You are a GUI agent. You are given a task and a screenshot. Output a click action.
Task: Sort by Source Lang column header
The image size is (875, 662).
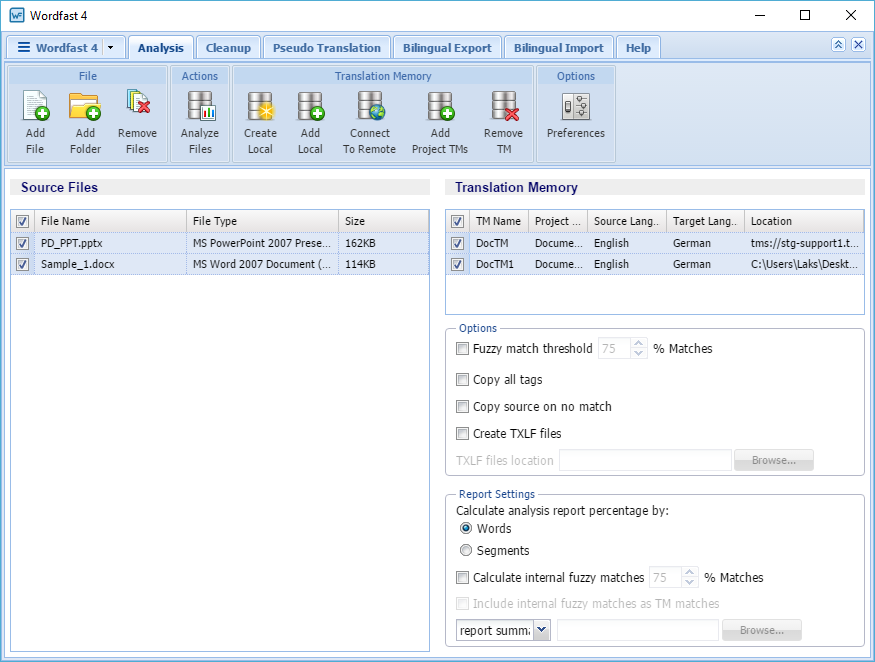tap(627, 221)
